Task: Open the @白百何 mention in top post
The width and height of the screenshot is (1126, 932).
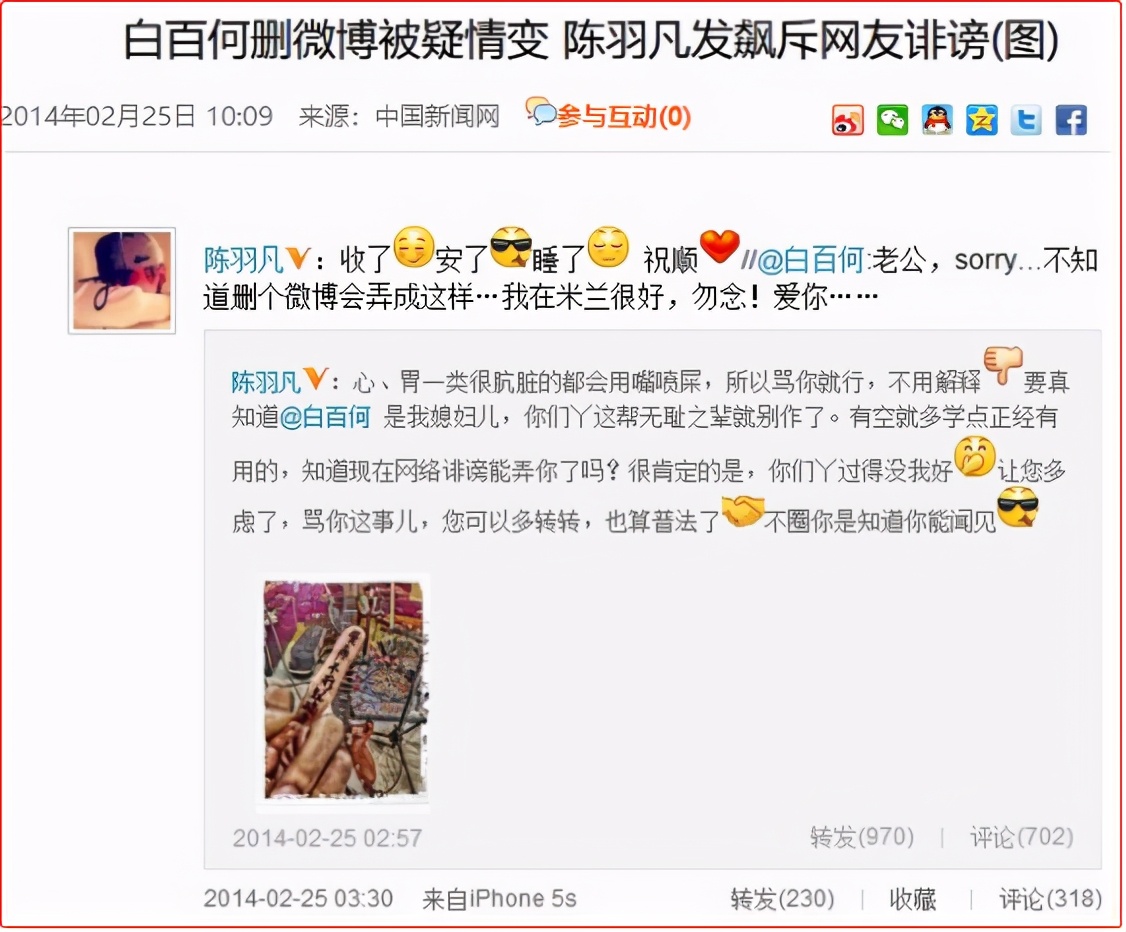Action: tap(811, 260)
